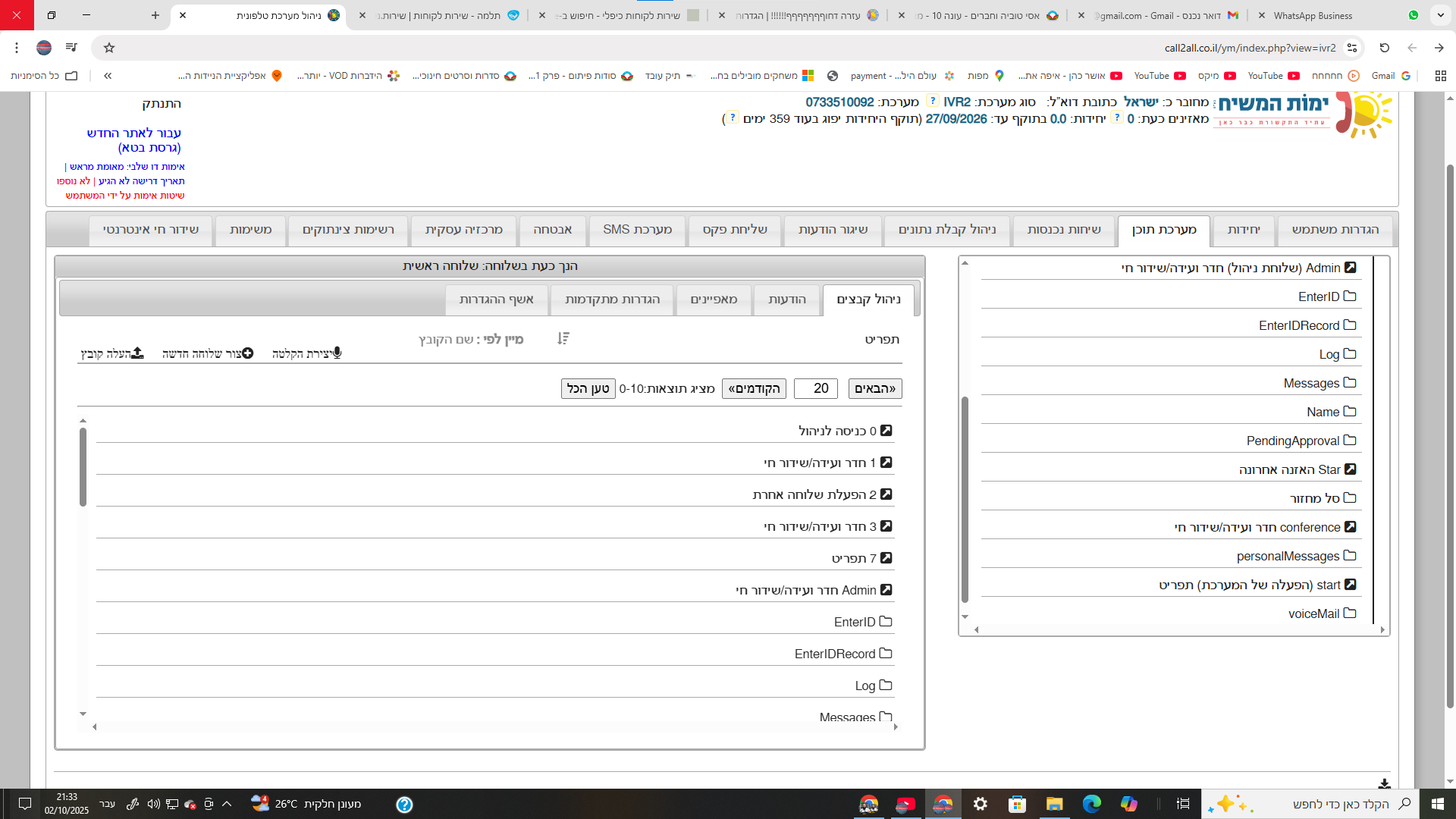Screen dimensions: 1456x819
Task: Open the מאפיינים tab
Action: [x=713, y=300]
